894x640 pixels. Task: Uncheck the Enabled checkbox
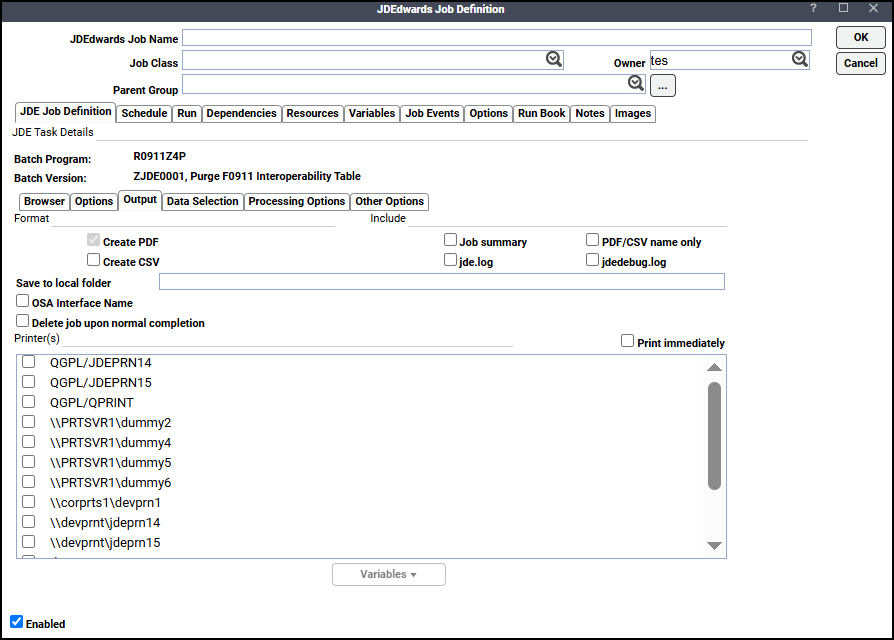tap(17, 622)
